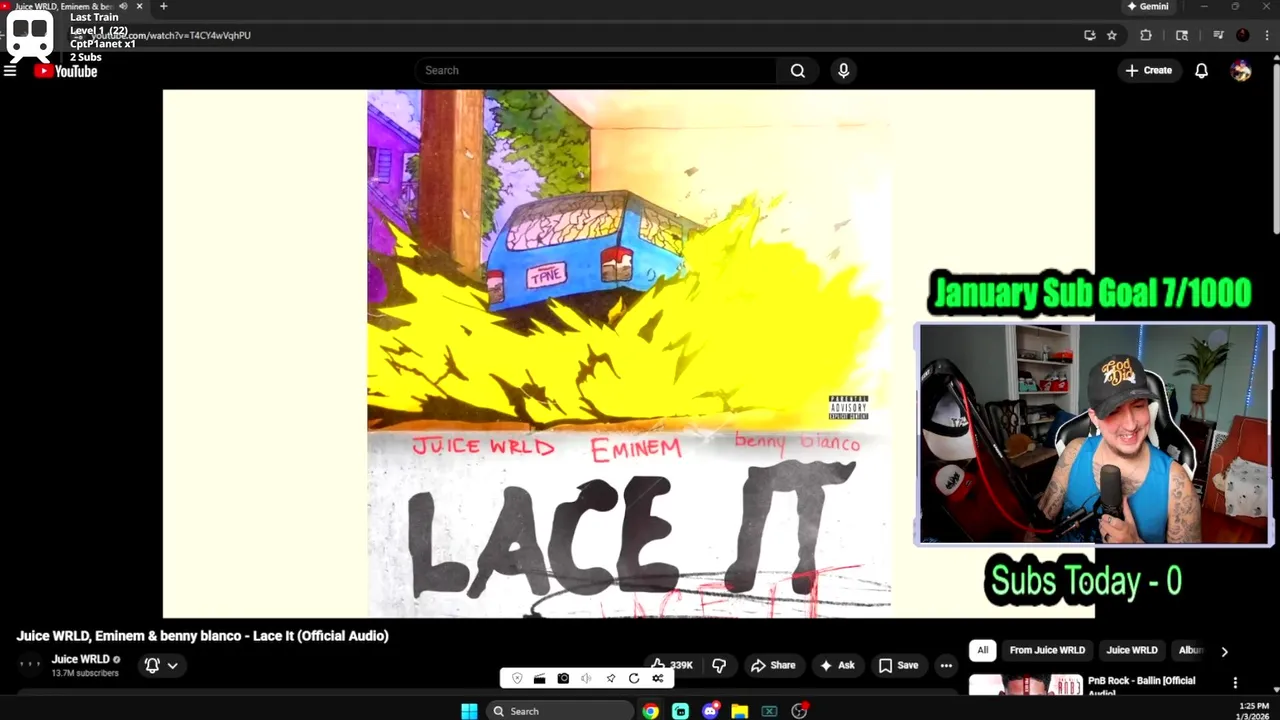Click refresh icon in floating toolbar
The image size is (1280, 720).
[x=634, y=678]
